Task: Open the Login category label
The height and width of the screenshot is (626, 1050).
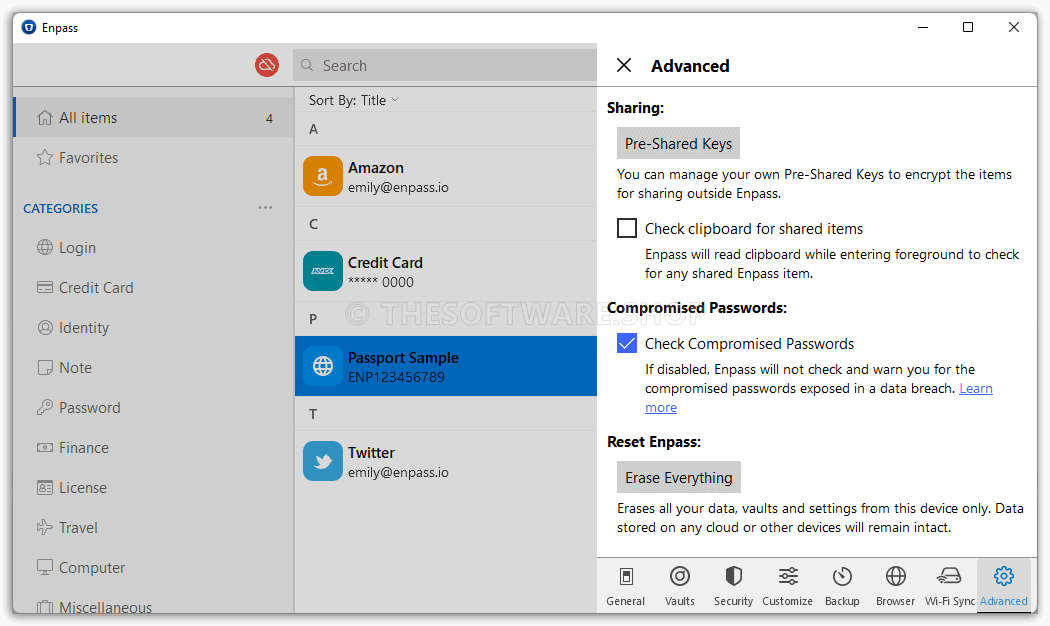Action: coord(77,248)
